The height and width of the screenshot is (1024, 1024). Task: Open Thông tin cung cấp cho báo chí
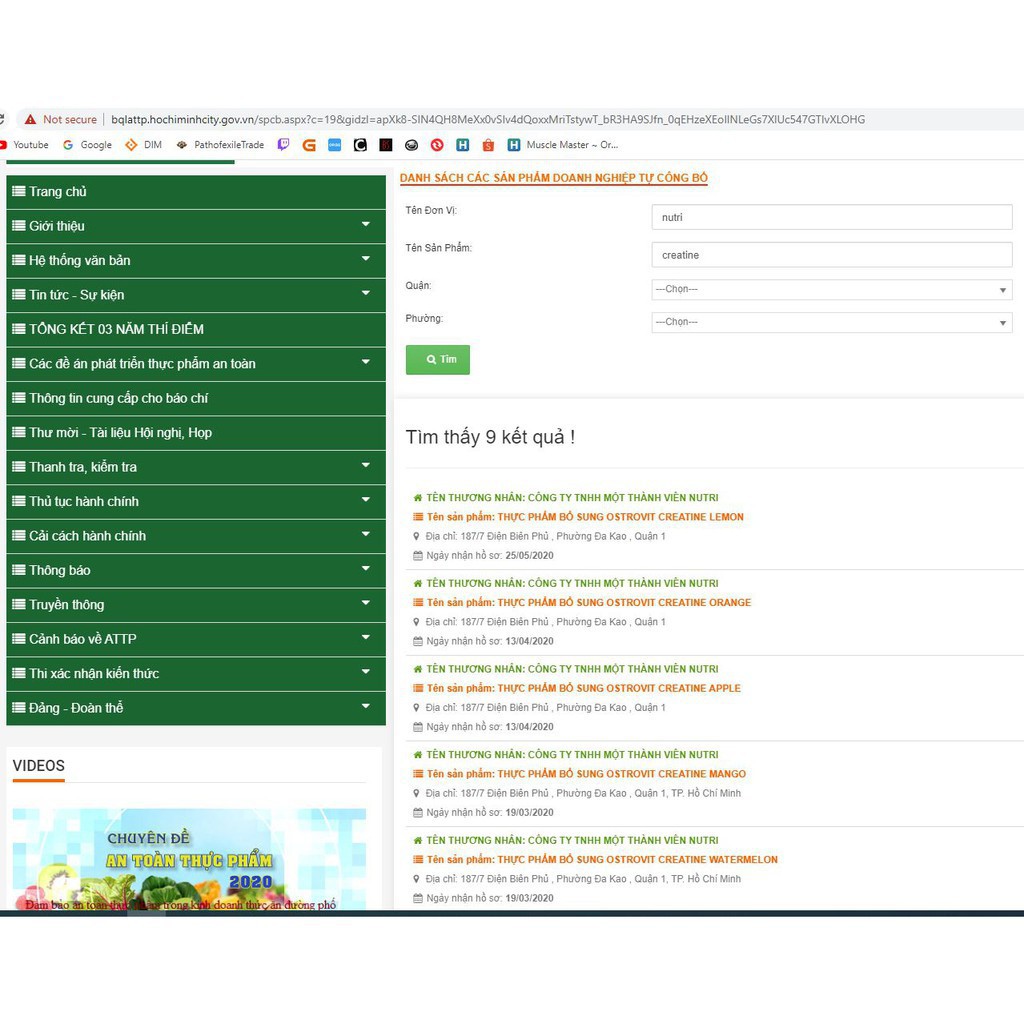[x=118, y=398]
